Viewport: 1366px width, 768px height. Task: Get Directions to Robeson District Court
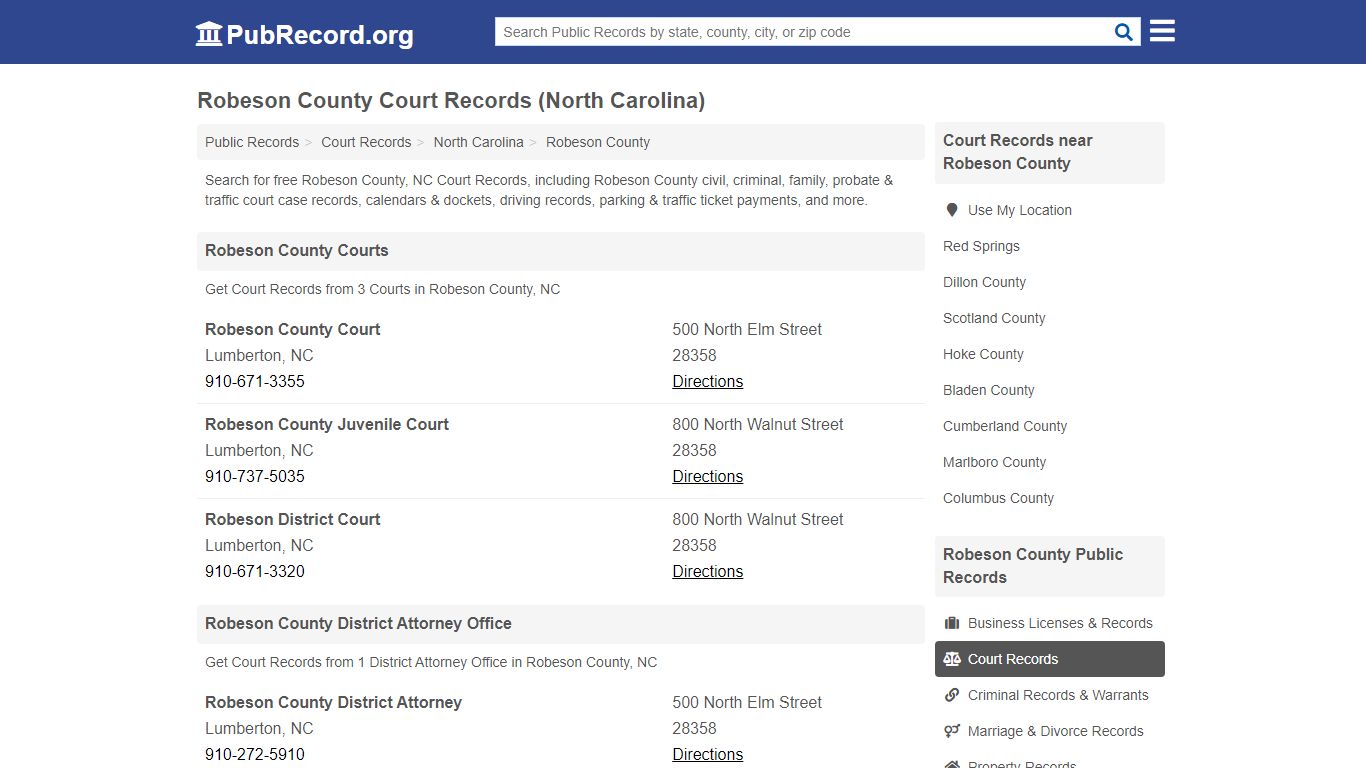tap(708, 571)
